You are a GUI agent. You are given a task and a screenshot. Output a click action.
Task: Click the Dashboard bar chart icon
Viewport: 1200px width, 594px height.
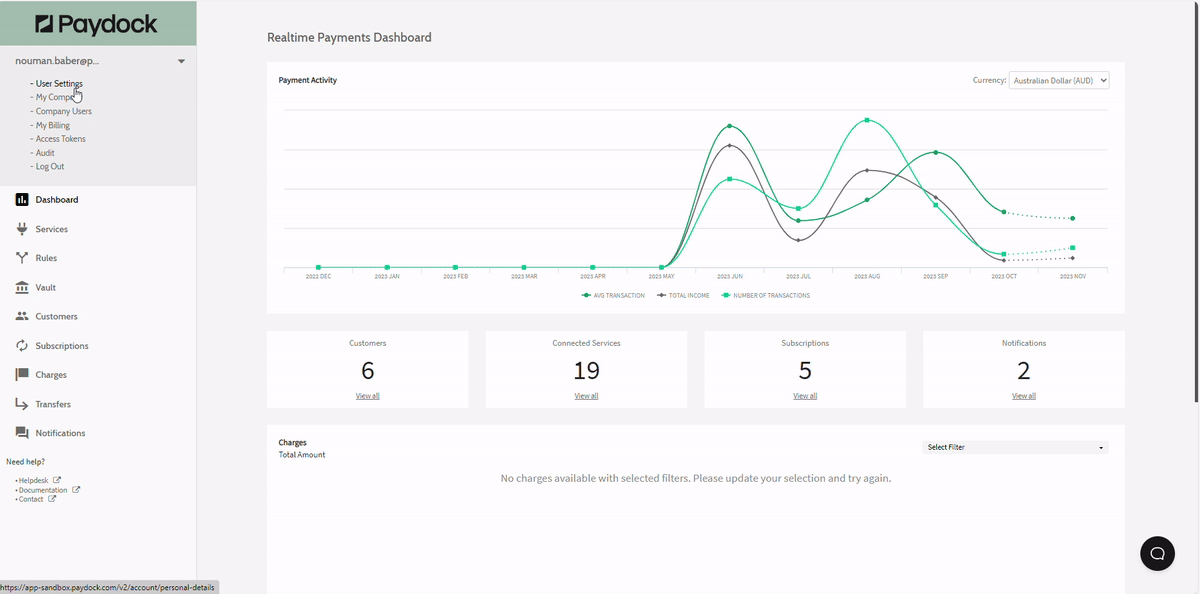point(22,200)
